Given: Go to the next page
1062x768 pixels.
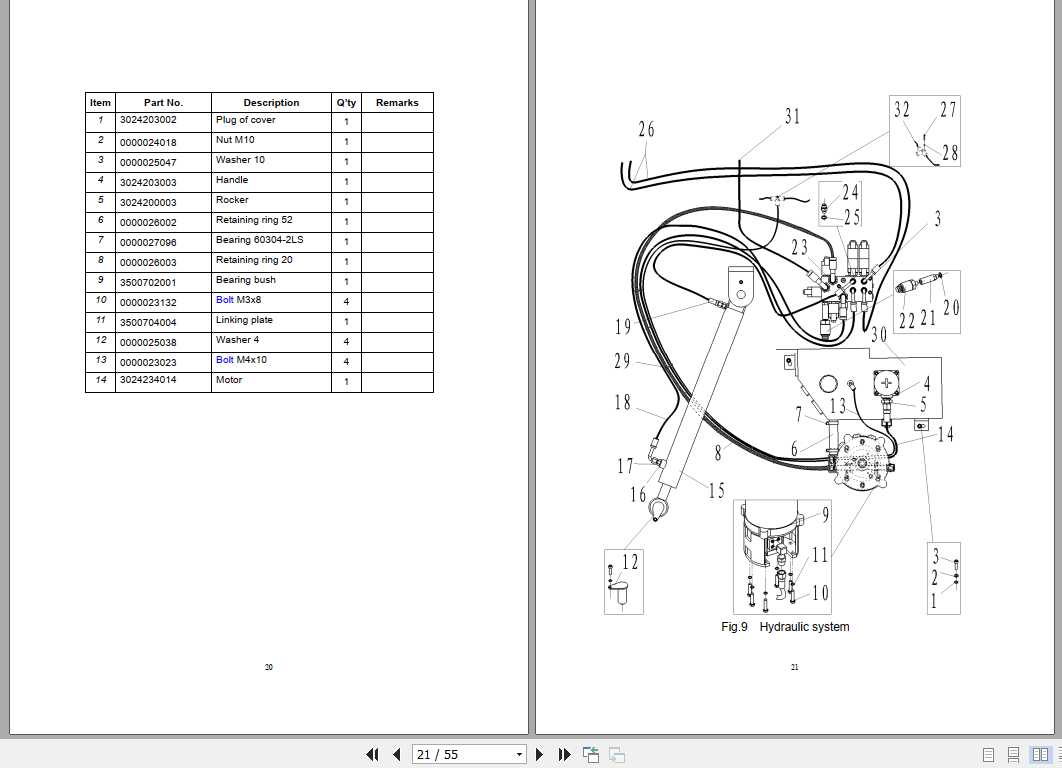Looking at the screenshot, I should tap(539, 754).
